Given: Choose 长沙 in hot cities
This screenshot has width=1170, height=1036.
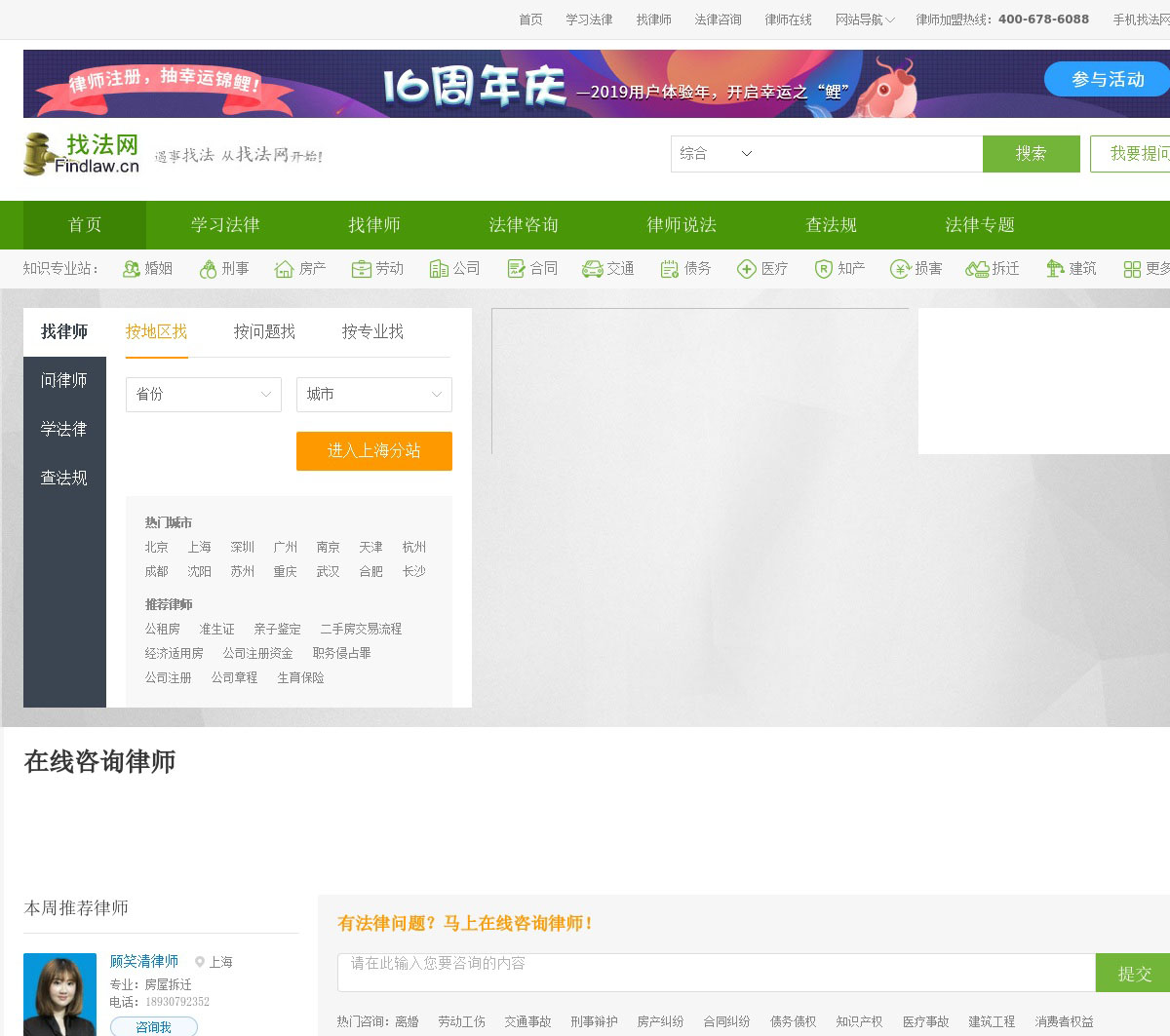Looking at the screenshot, I should coord(414,572).
